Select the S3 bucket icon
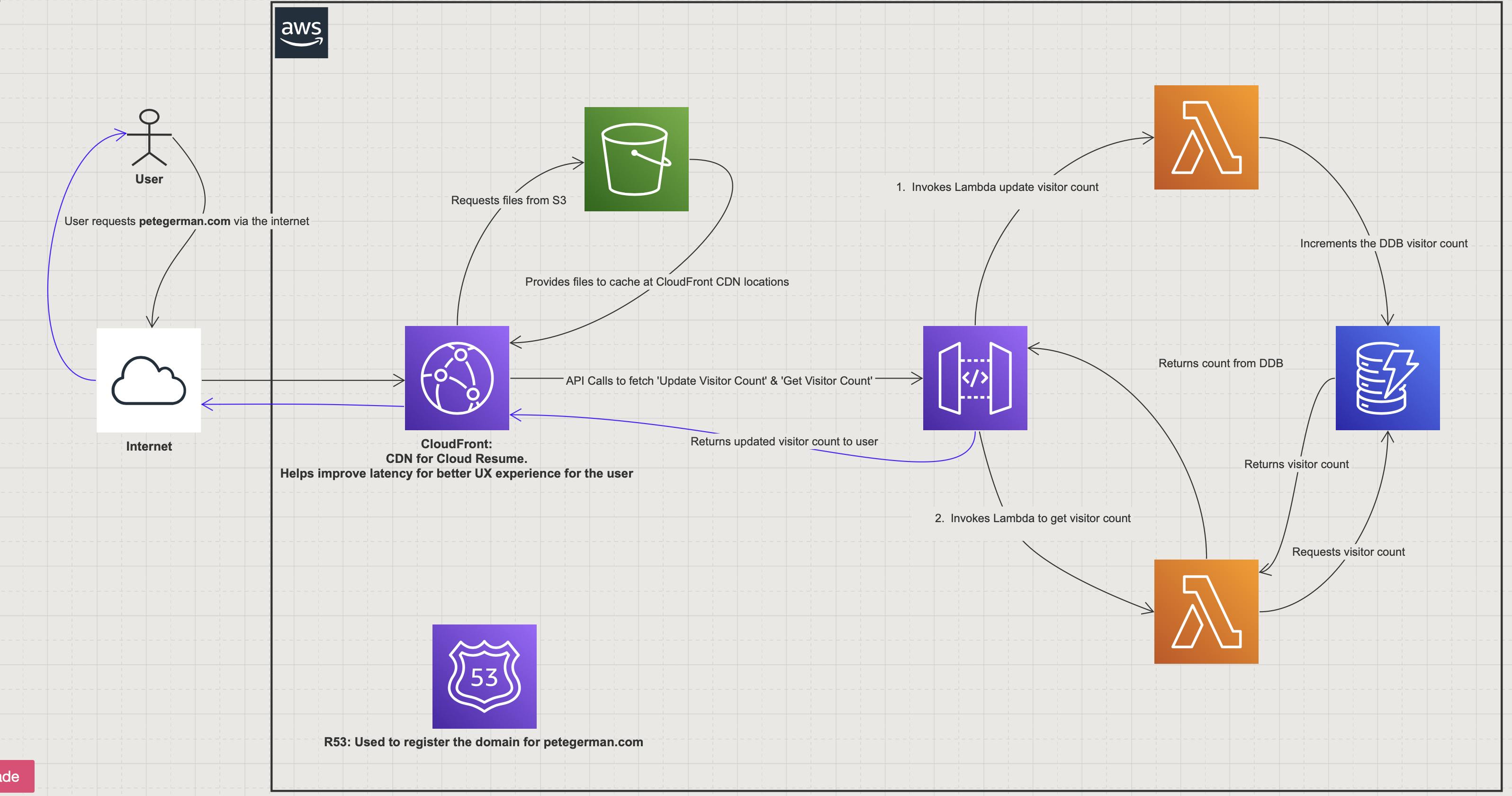 pyautogui.click(x=636, y=159)
